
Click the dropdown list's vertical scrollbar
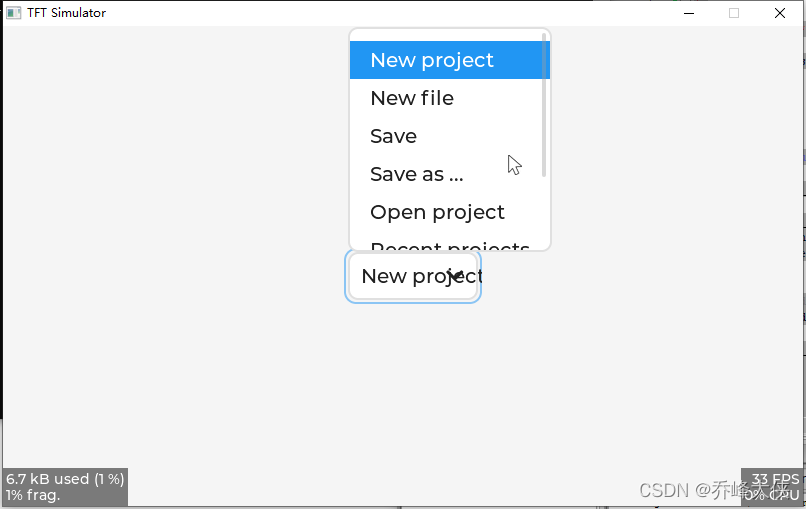click(544, 105)
